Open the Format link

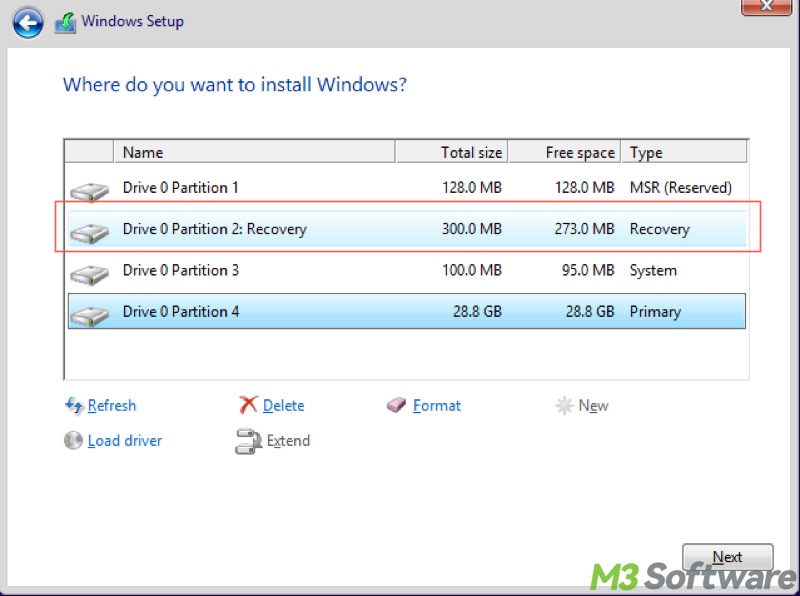437,406
